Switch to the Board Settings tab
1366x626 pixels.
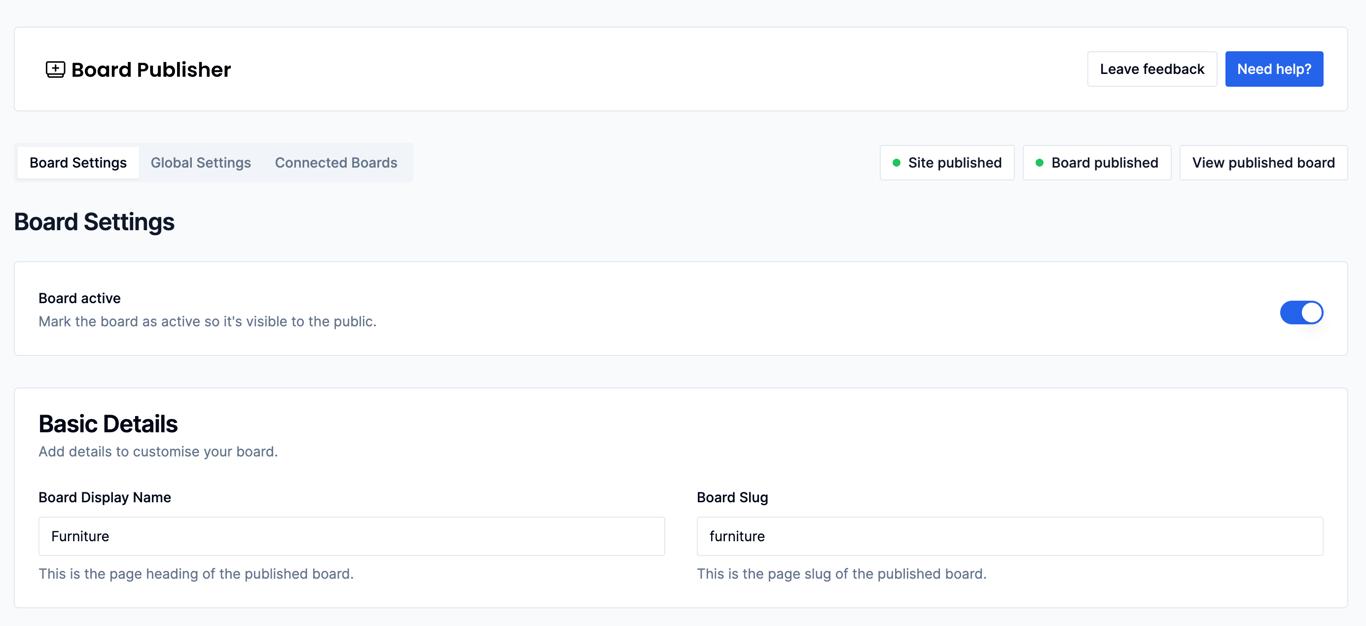pos(78,163)
